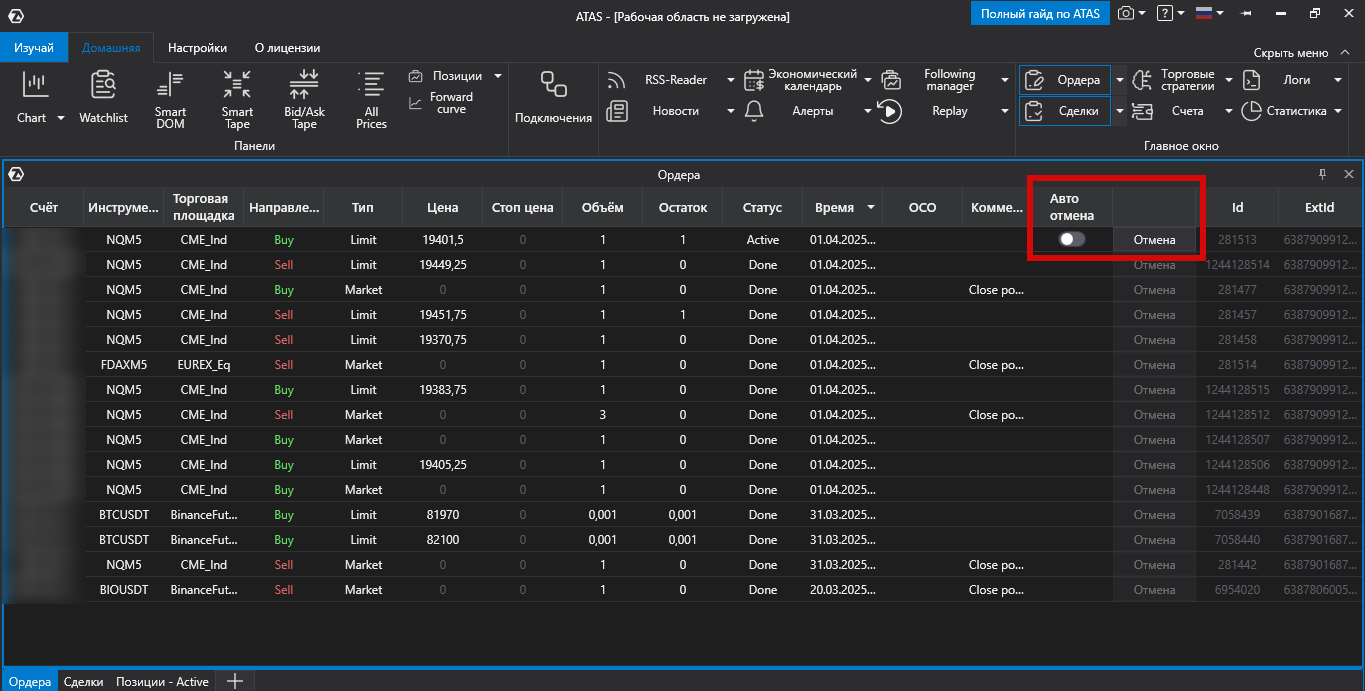Open the Bid/Ask Tape panel
The image size is (1365, 691).
click(x=304, y=99)
